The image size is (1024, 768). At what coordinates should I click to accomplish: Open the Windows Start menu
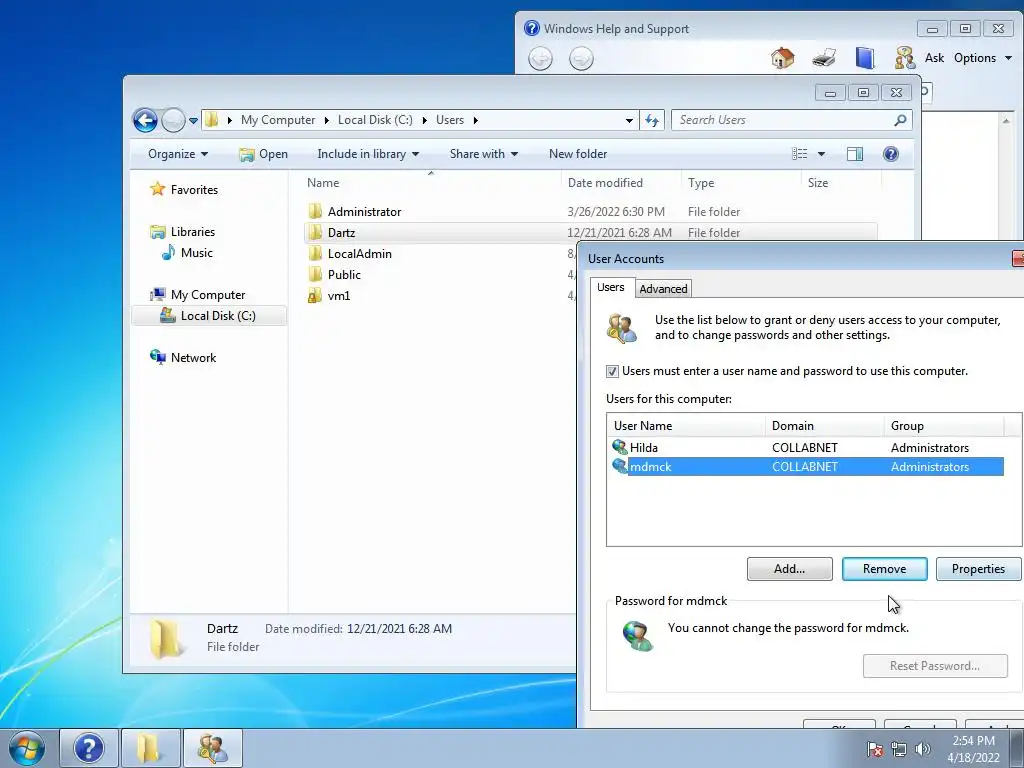(26, 748)
